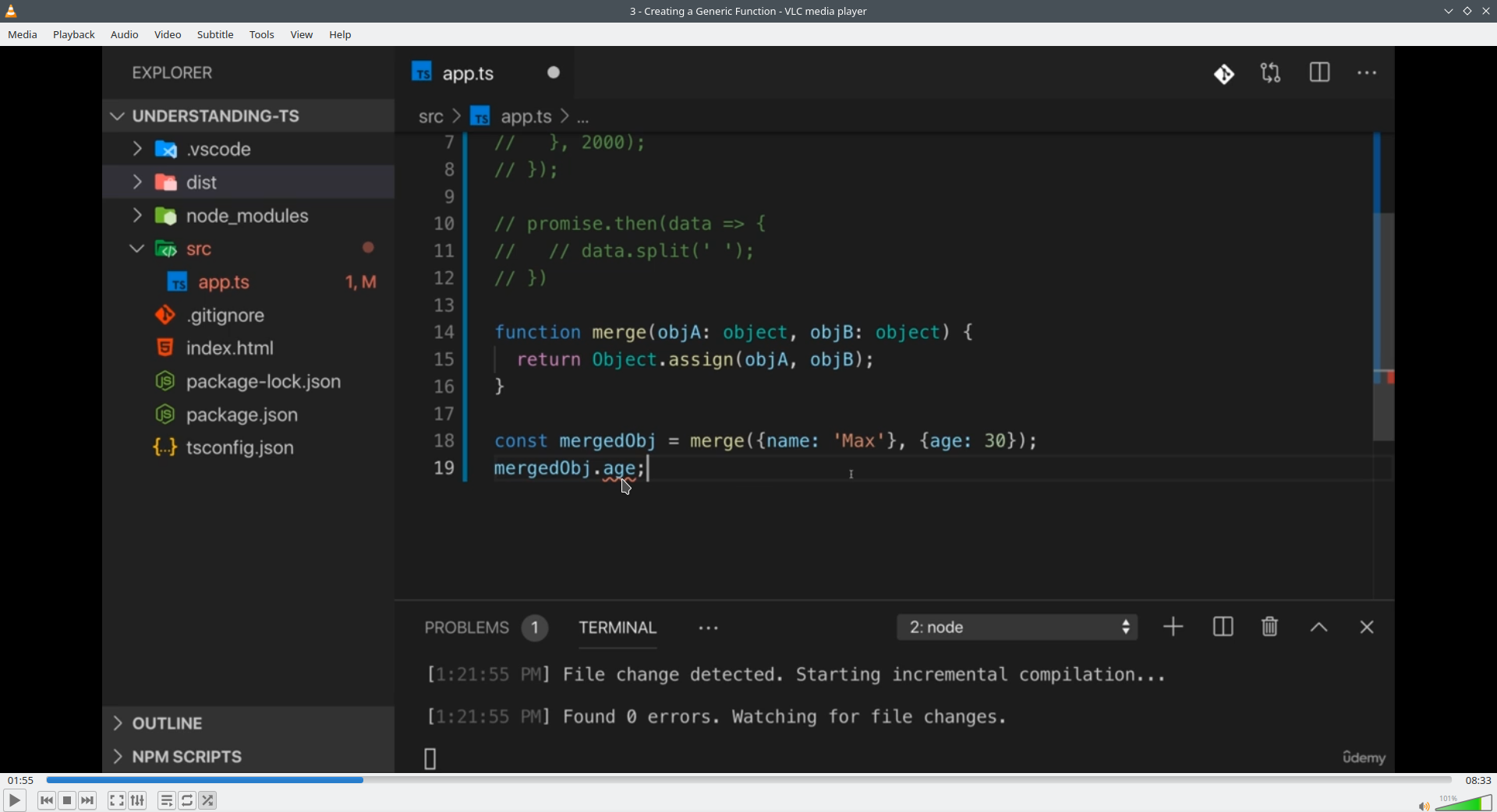Kill terminal using the trash icon
The image size is (1497, 812).
[1270, 627]
